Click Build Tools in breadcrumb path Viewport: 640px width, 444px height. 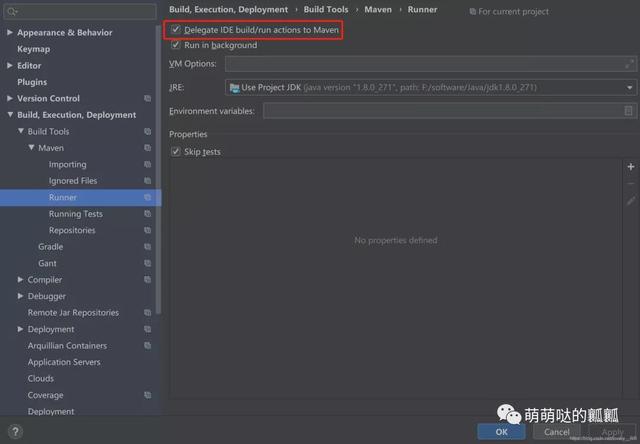tap(326, 9)
